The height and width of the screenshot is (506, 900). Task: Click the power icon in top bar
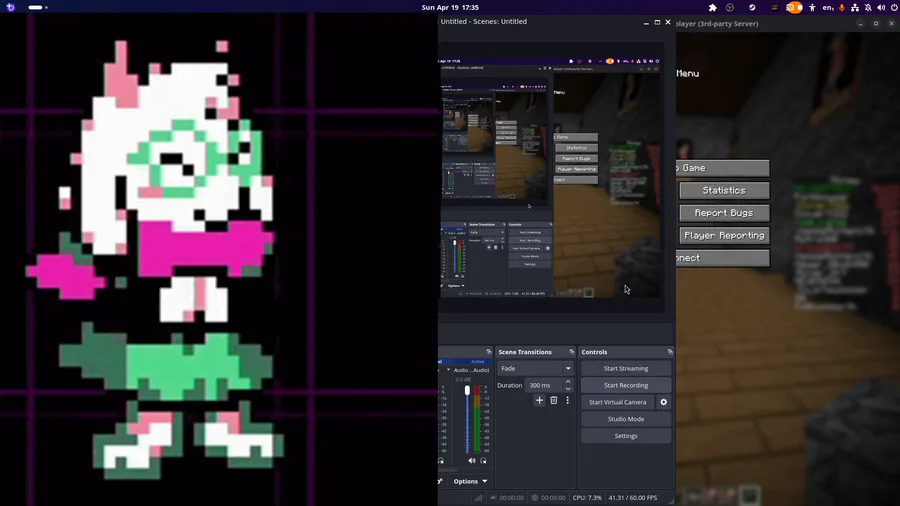pyautogui.click(x=894, y=7)
